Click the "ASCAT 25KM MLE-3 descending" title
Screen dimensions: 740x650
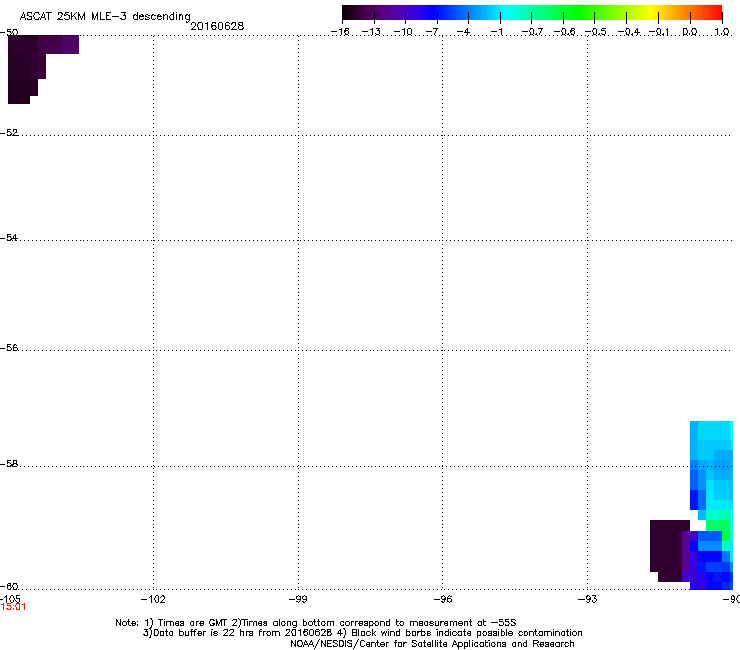[105, 16]
